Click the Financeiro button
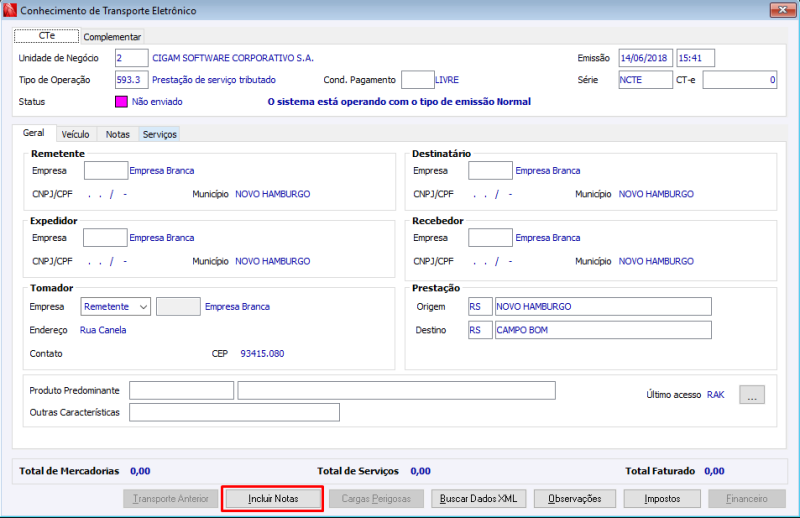The width and height of the screenshot is (800, 518). (x=747, y=499)
